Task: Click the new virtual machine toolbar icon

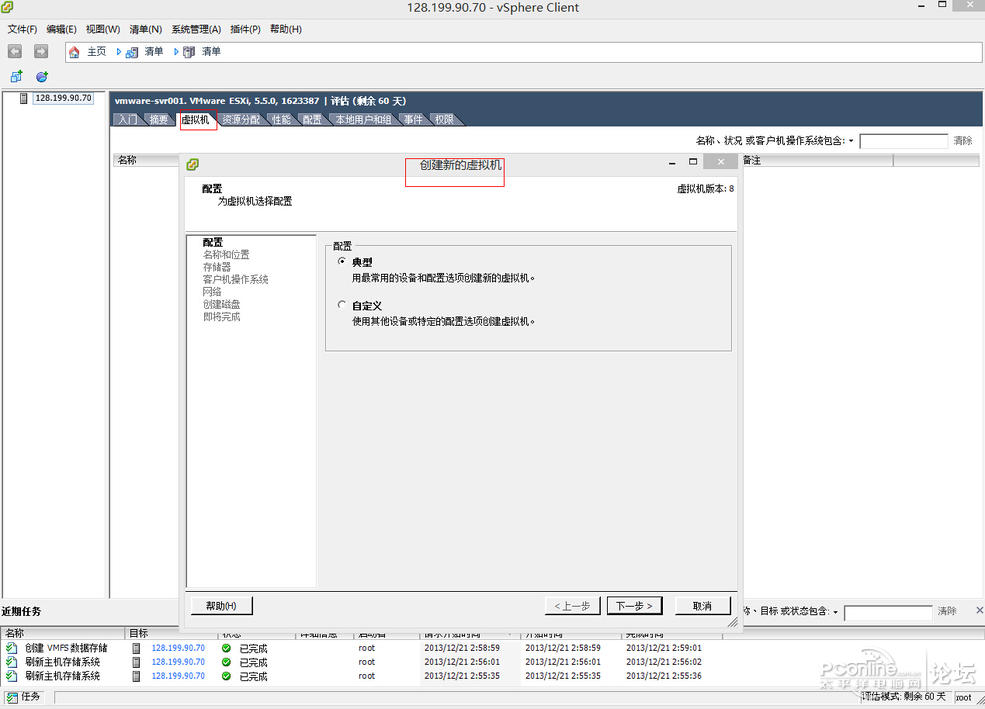Action: click(16, 77)
